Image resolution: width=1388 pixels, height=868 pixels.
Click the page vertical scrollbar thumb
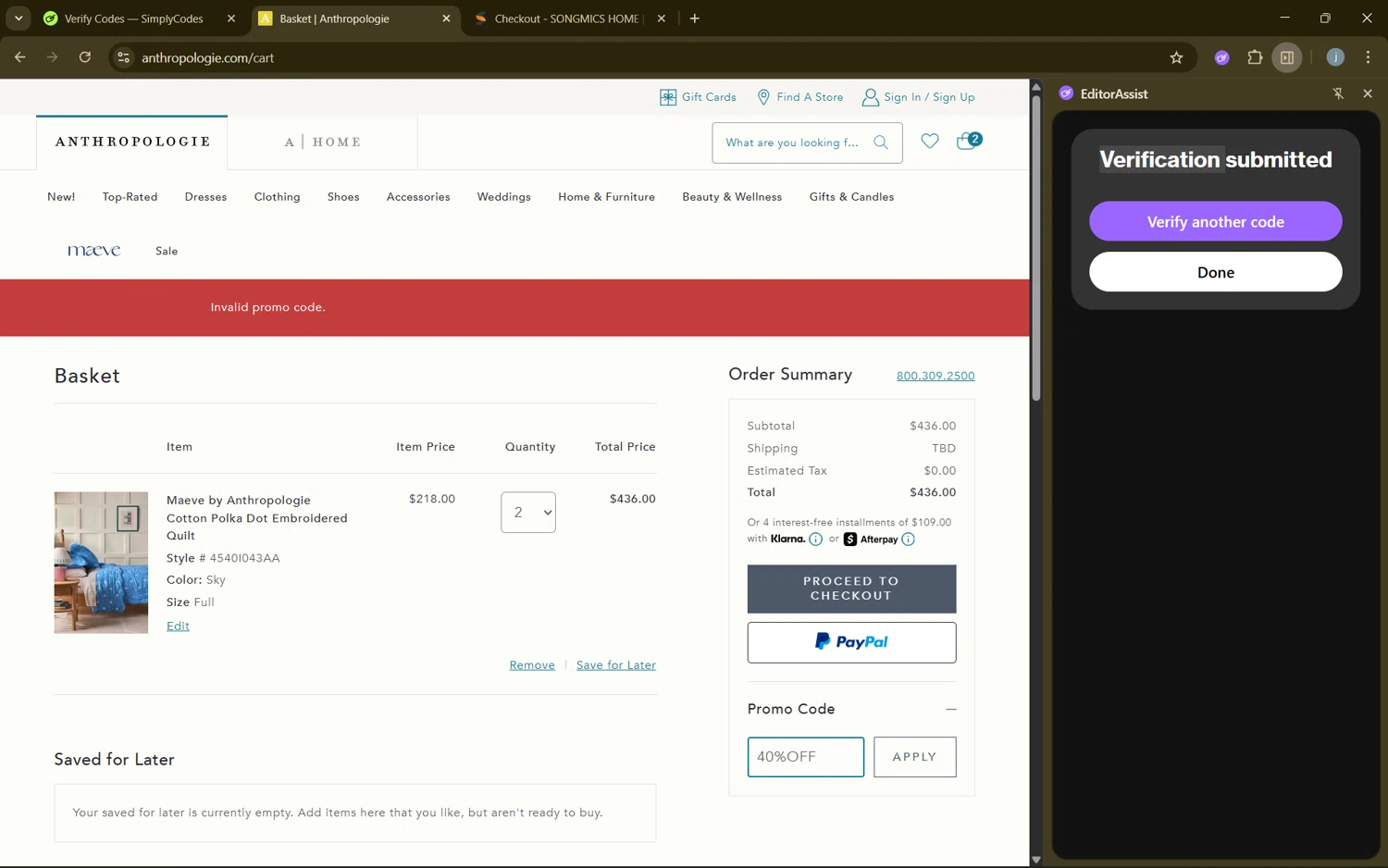tap(1036, 248)
